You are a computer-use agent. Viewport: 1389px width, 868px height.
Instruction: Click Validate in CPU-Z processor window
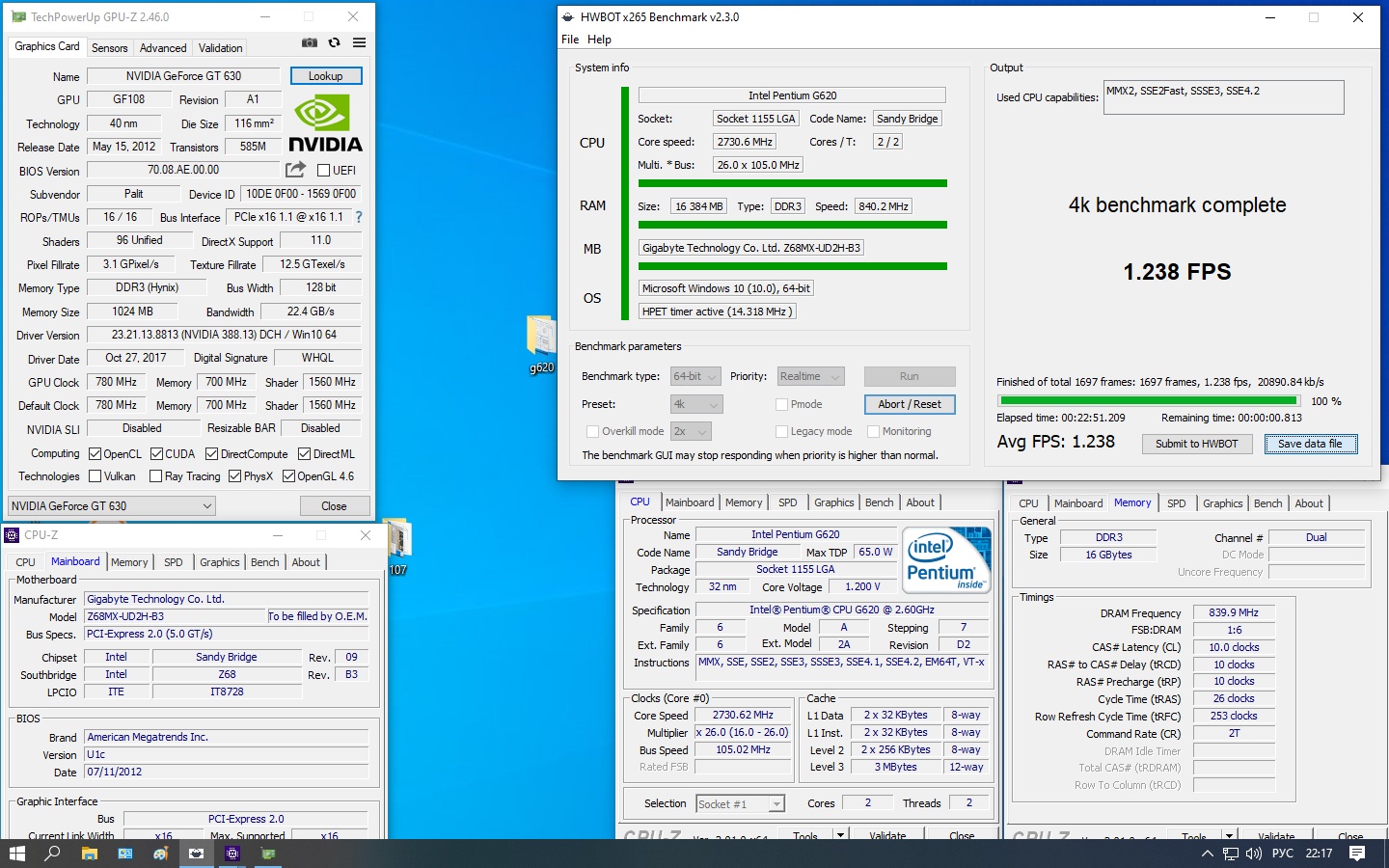[x=887, y=835]
